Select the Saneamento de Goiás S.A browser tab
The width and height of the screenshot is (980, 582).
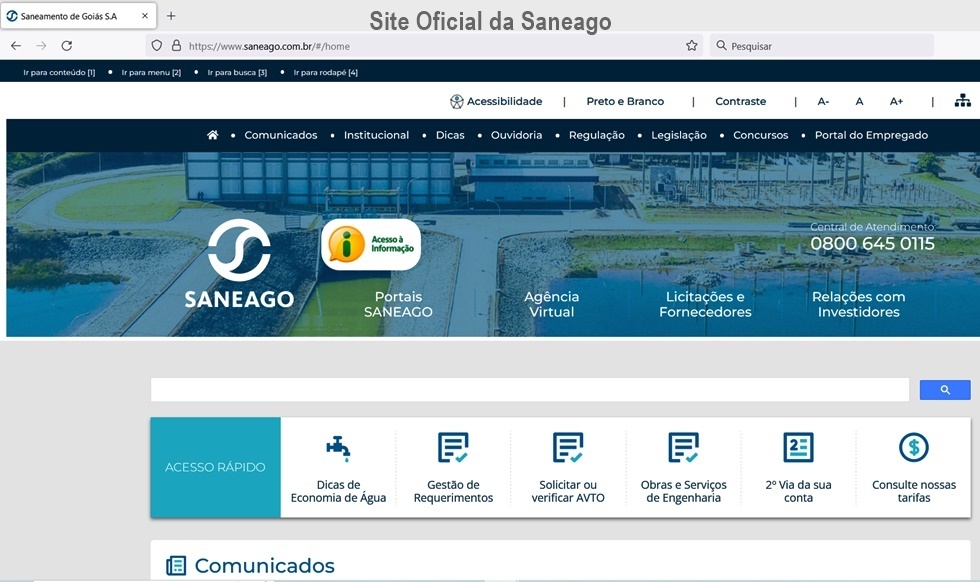[x=79, y=16]
